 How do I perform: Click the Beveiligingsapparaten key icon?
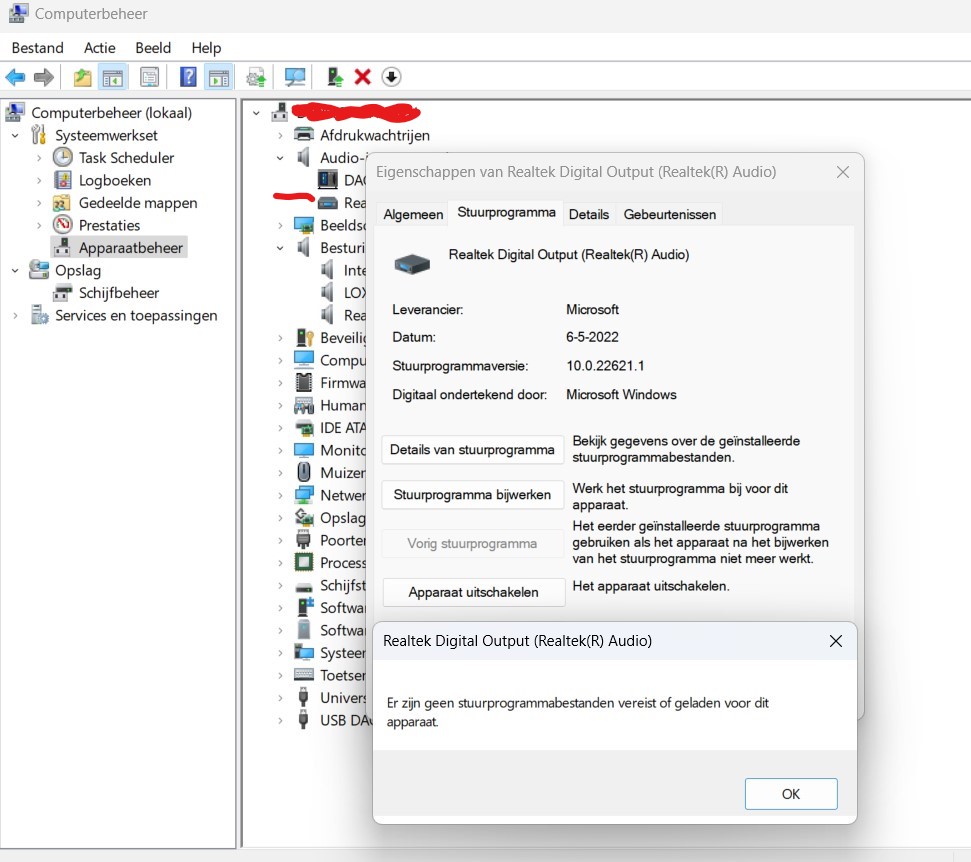(x=304, y=337)
